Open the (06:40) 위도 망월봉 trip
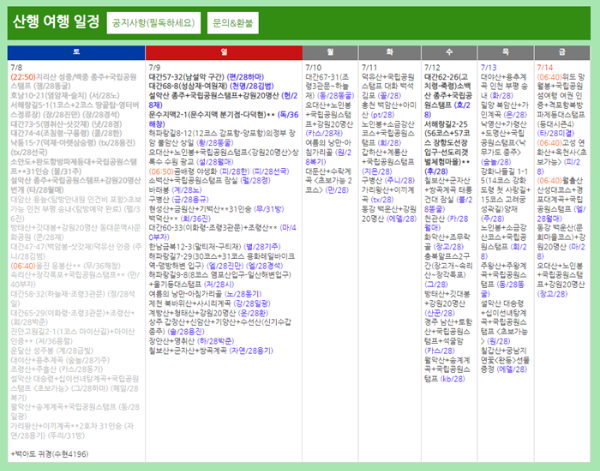This screenshot has height=471, width=600. click(x=561, y=105)
